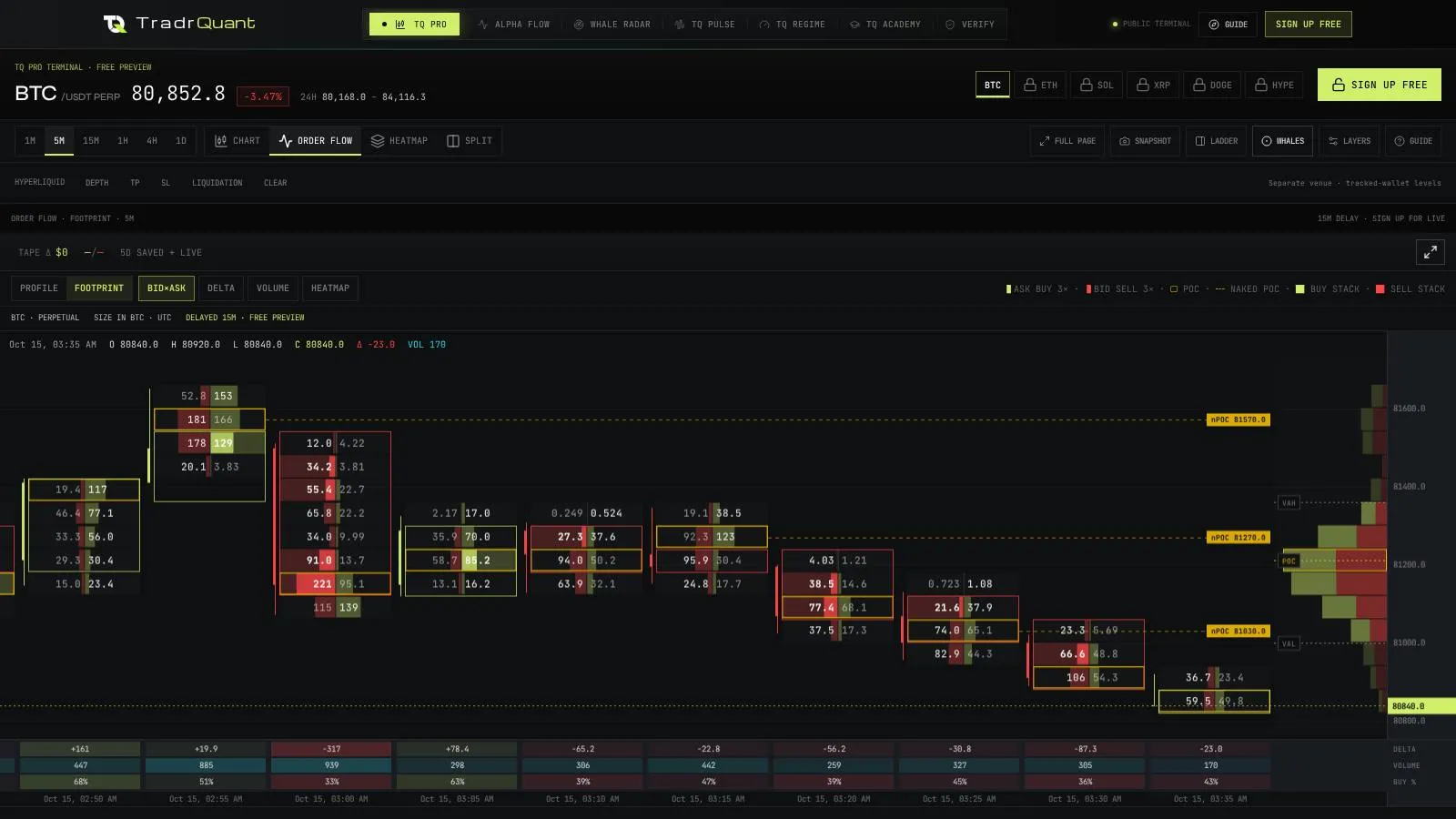Click the VAL label on the profile
This screenshot has height=819, width=1456.
[x=1289, y=643]
